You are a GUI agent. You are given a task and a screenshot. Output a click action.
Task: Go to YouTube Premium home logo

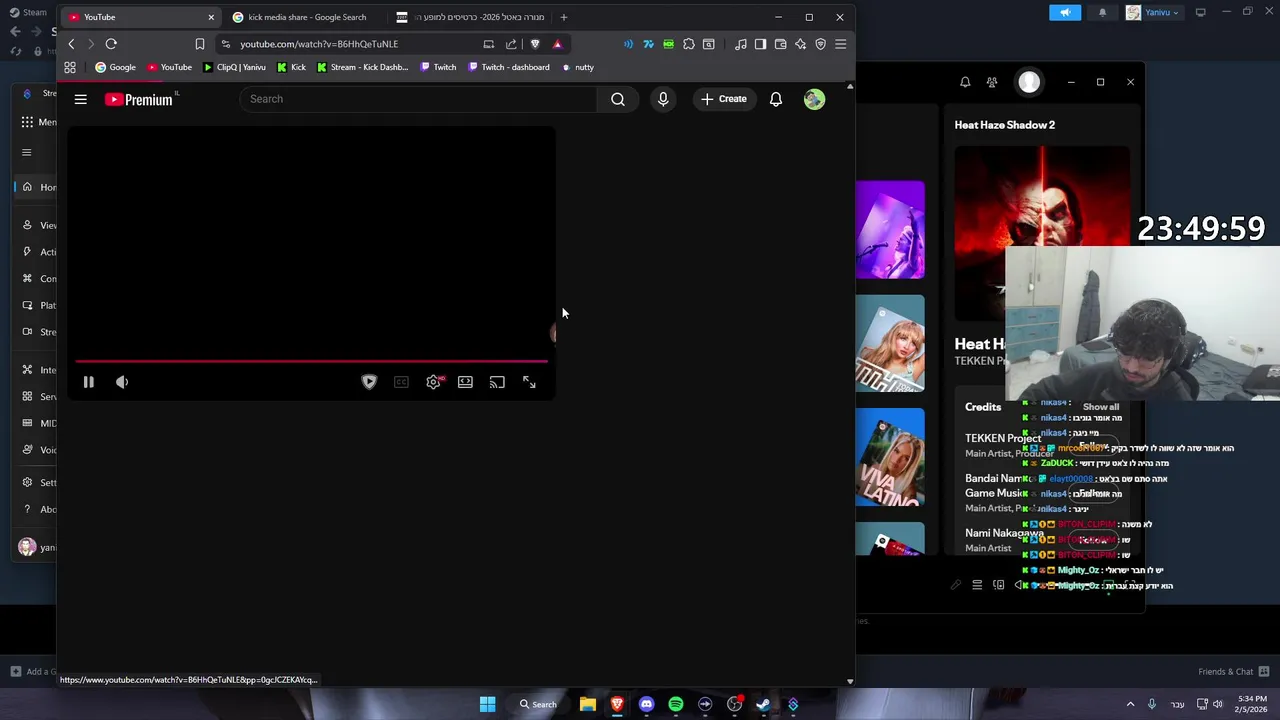click(140, 99)
